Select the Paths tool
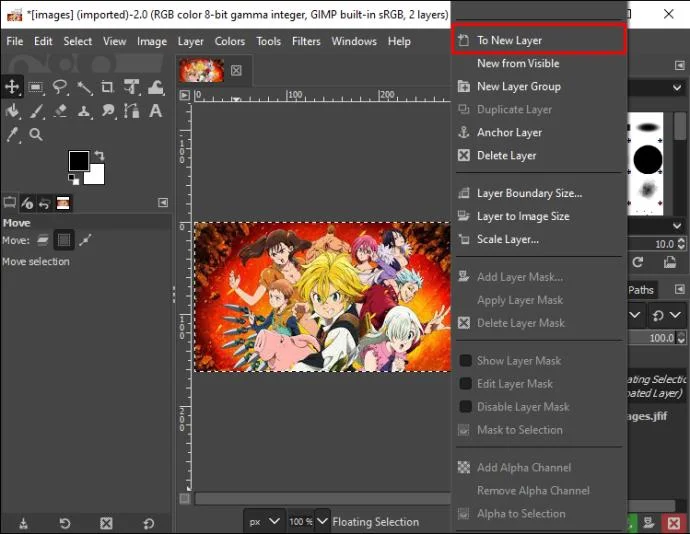The height and width of the screenshot is (534, 690). 131,110
